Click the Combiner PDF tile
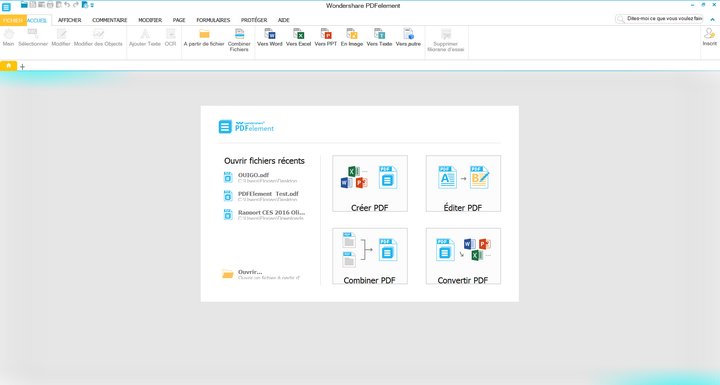 [370, 256]
